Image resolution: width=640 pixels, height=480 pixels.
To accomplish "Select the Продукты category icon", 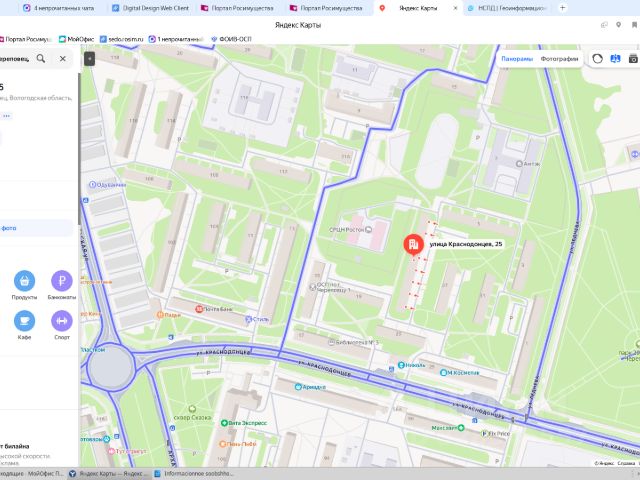I will pos(24,281).
